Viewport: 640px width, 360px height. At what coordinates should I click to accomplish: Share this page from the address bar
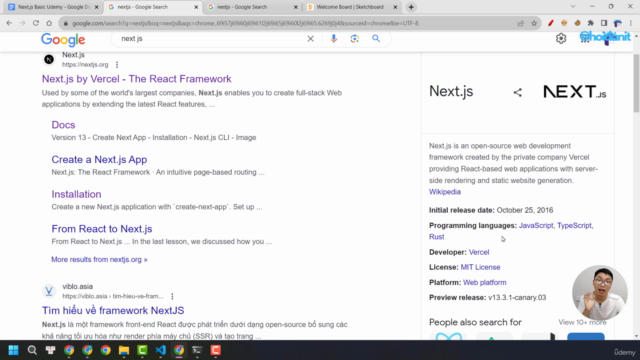tap(520, 23)
